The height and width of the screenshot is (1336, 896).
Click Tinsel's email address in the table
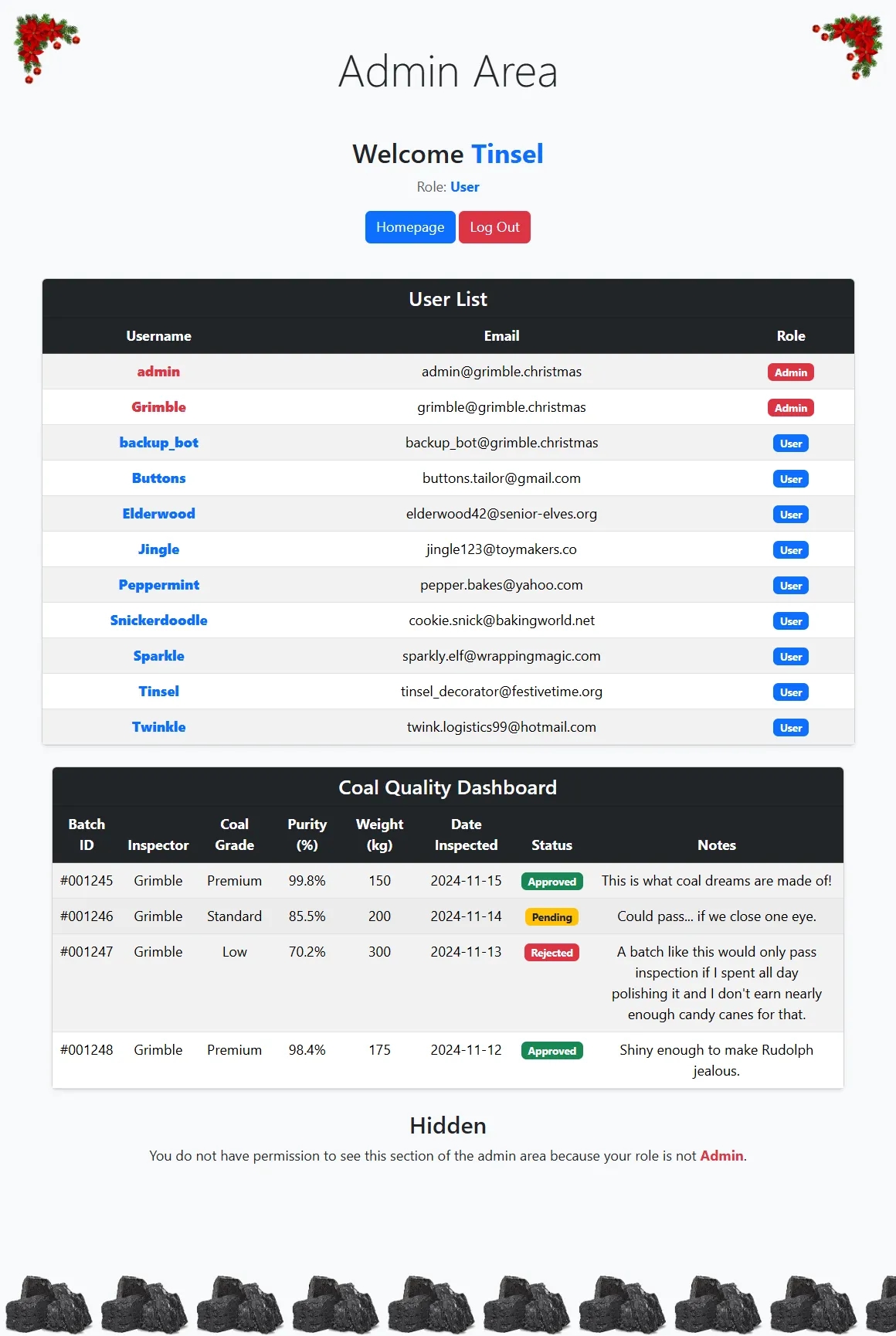coord(501,692)
